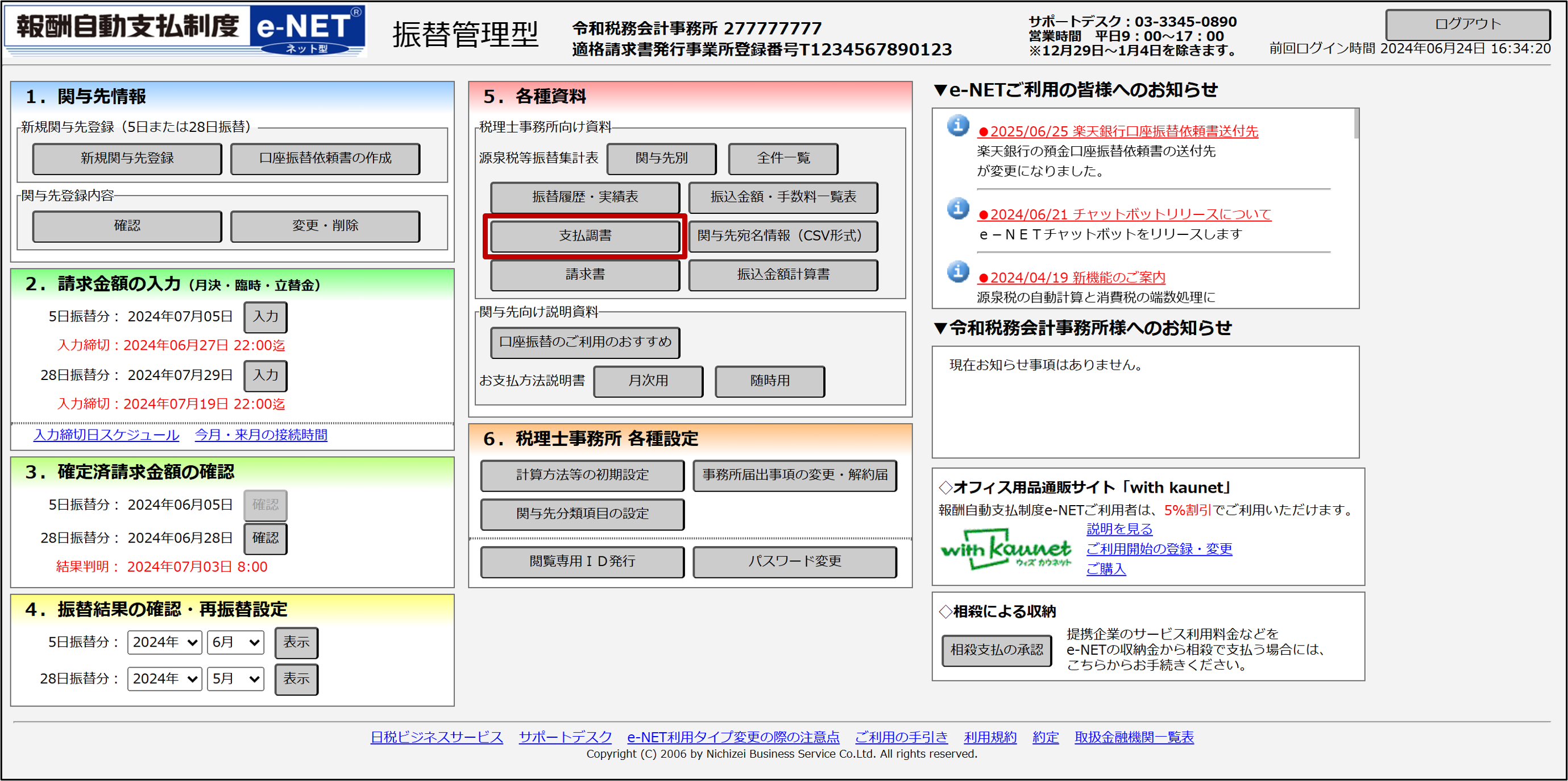Image resolution: width=1568 pixels, height=781 pixels.
Task: Click サポートデスク footer link
Action: [565, 737]
